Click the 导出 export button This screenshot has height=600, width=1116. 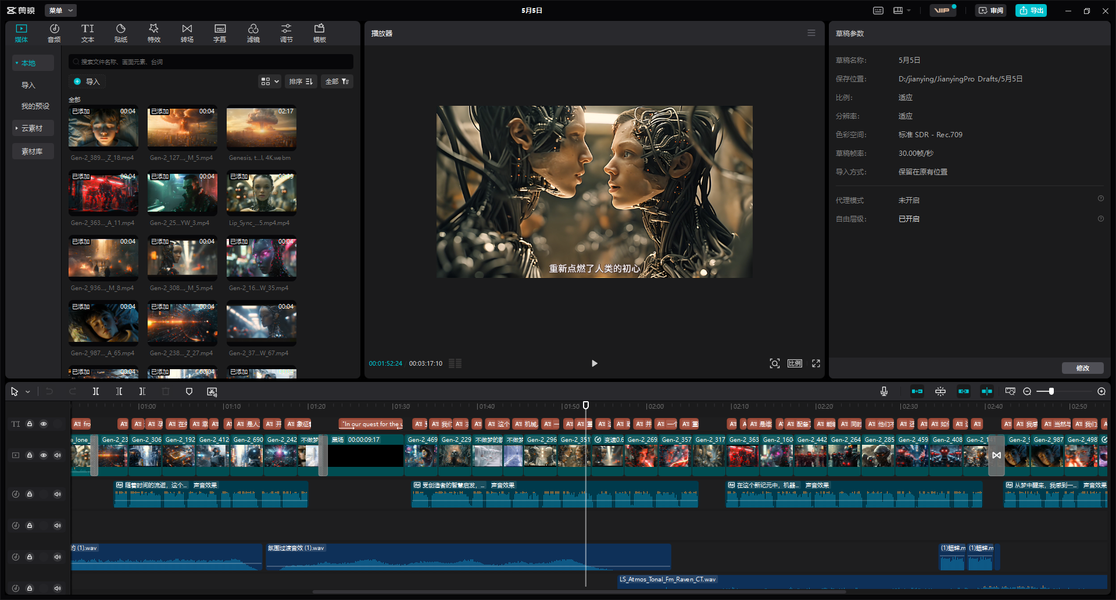[1031, 10]
